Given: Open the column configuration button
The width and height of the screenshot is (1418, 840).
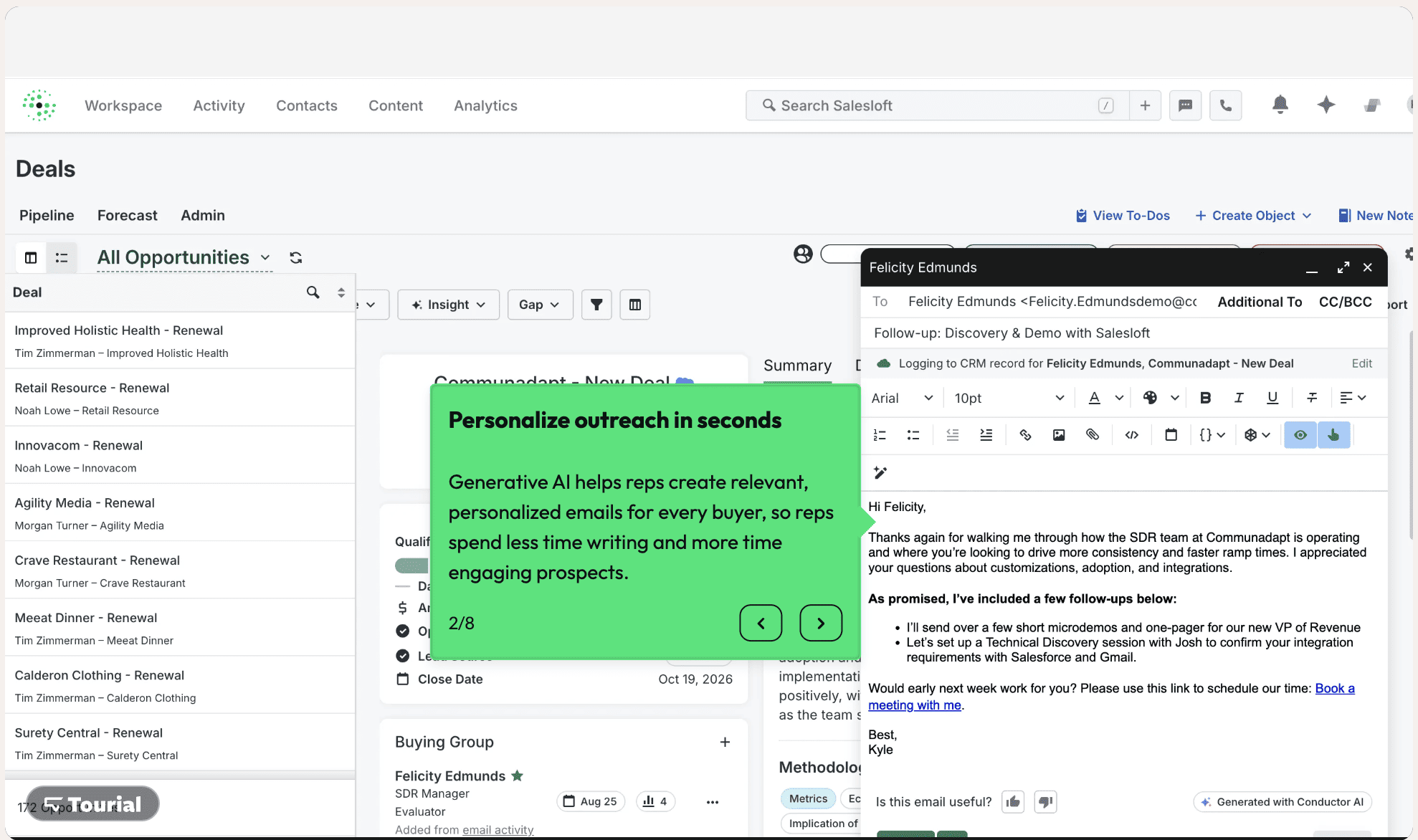Looking at the screenshot, I should (x=634, y=305).
